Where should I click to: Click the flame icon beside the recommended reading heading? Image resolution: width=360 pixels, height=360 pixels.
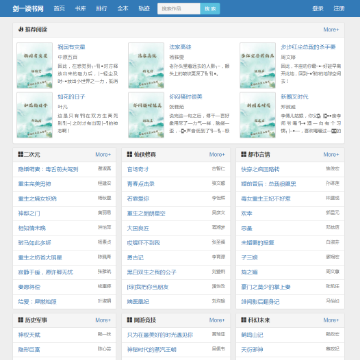[x=20, y=30]
